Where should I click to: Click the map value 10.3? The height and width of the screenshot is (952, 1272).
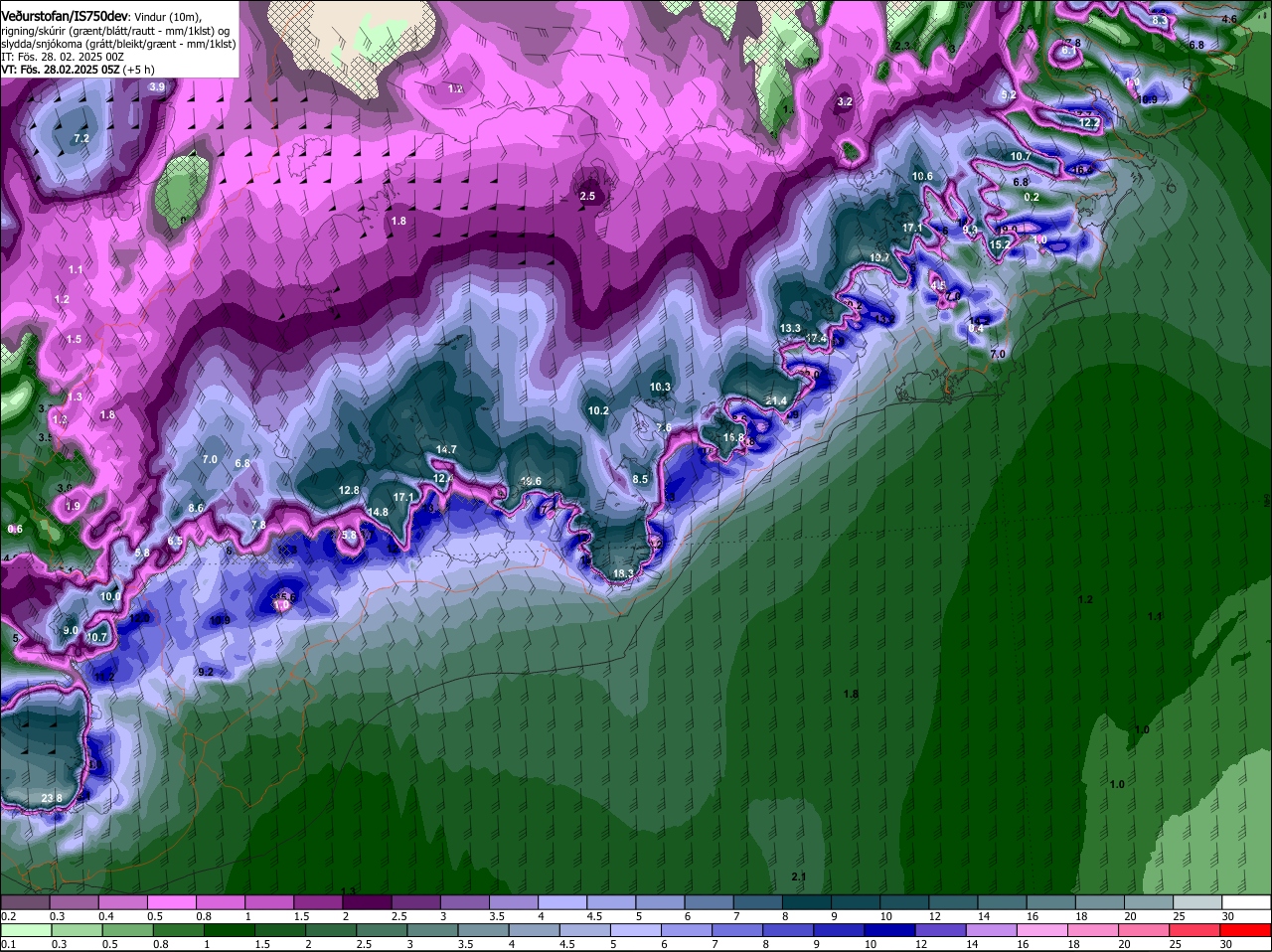point(661,387)
